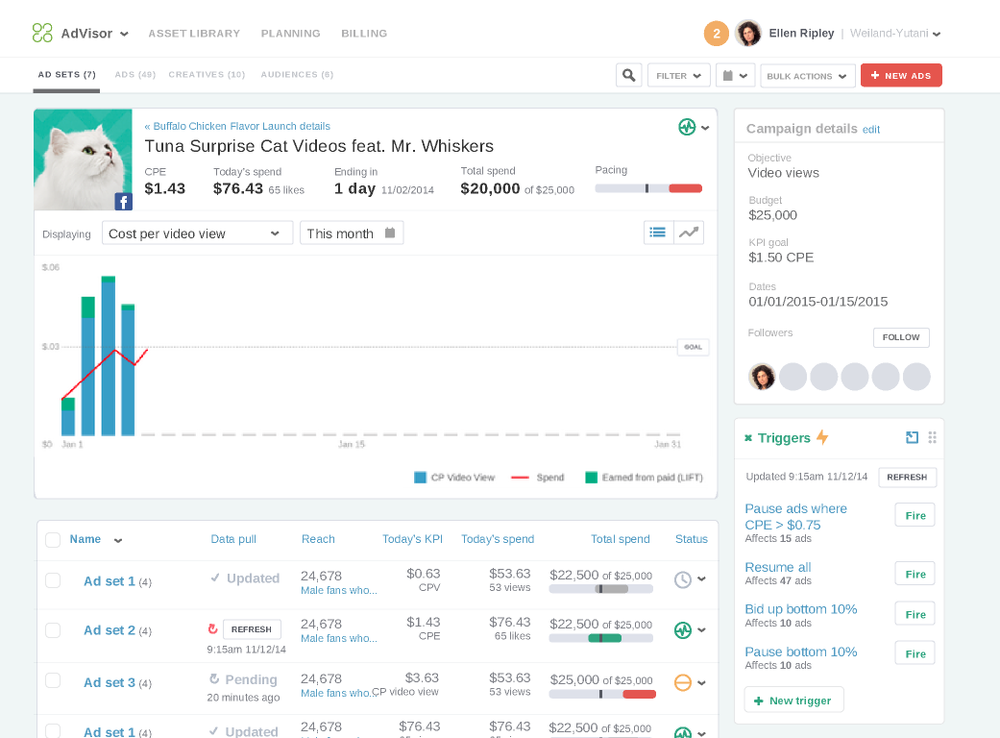
Task: Click the Facebook badge on cat thumbnail
Action: (x=123, y=202)
